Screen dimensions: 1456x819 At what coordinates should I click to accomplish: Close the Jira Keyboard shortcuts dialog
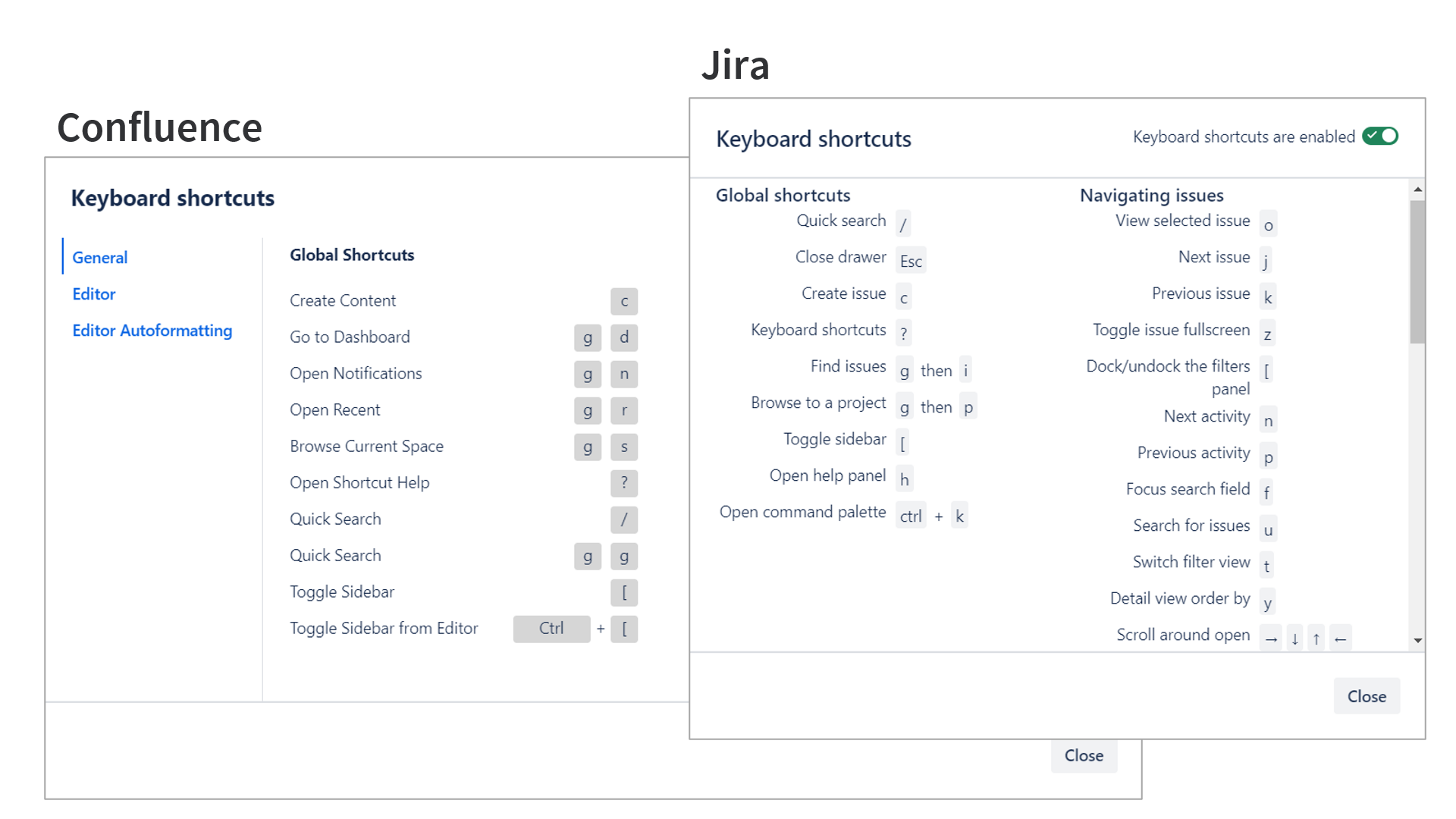1367,695
